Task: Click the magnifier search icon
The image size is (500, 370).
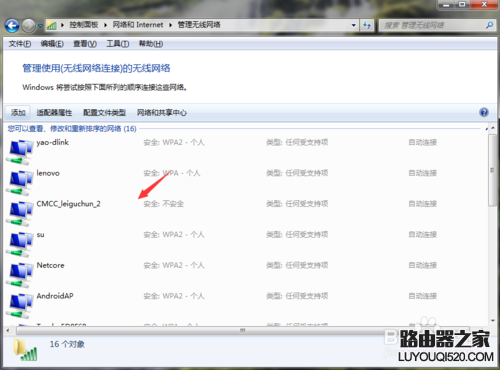Action: pyautogui.click(x=489, y=25)
